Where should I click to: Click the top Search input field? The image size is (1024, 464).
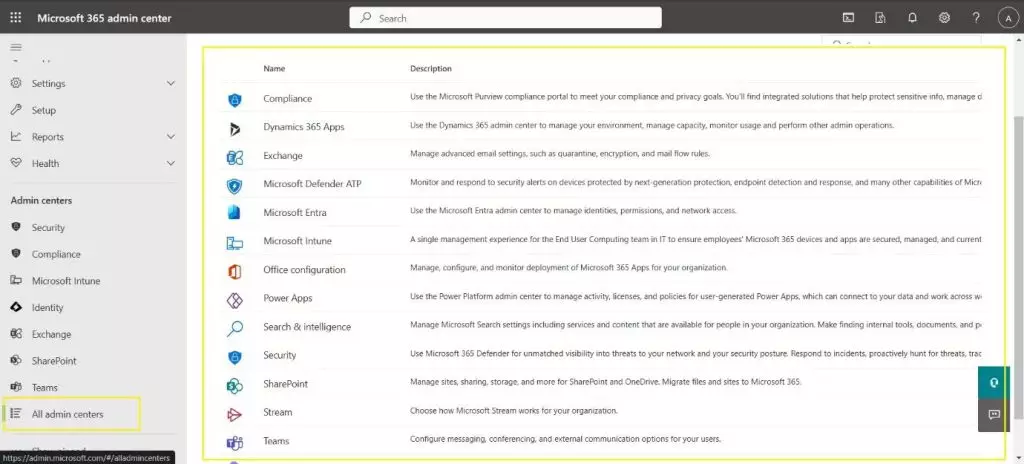(505, 18)
